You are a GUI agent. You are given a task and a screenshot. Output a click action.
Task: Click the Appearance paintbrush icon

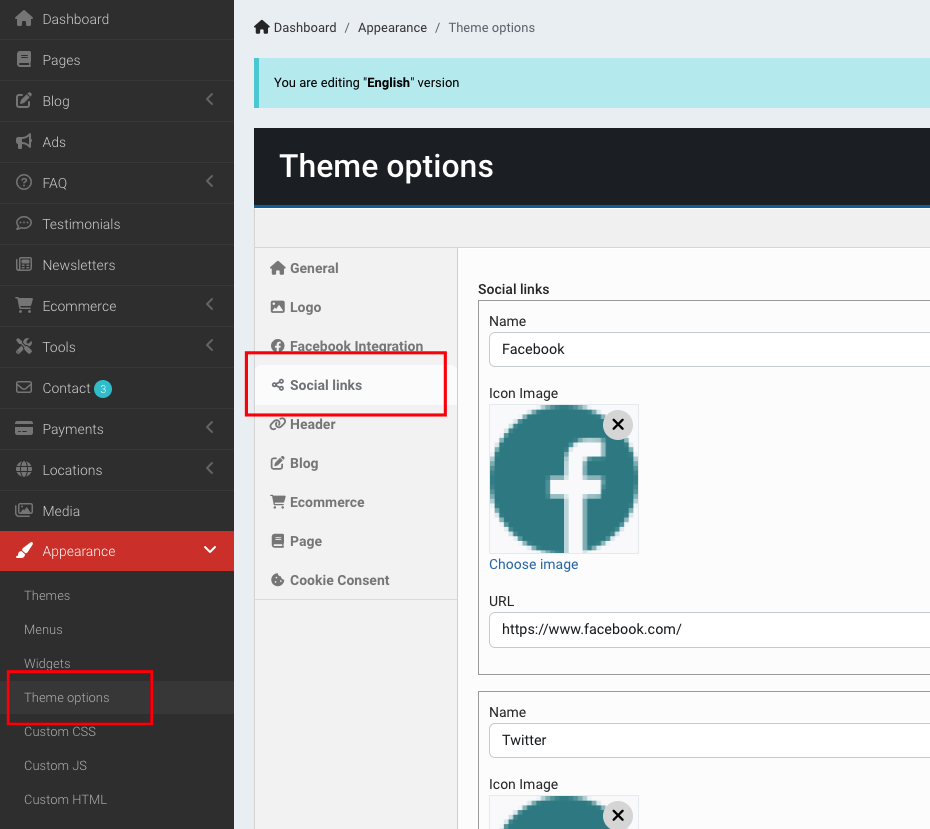pos(24,551)
